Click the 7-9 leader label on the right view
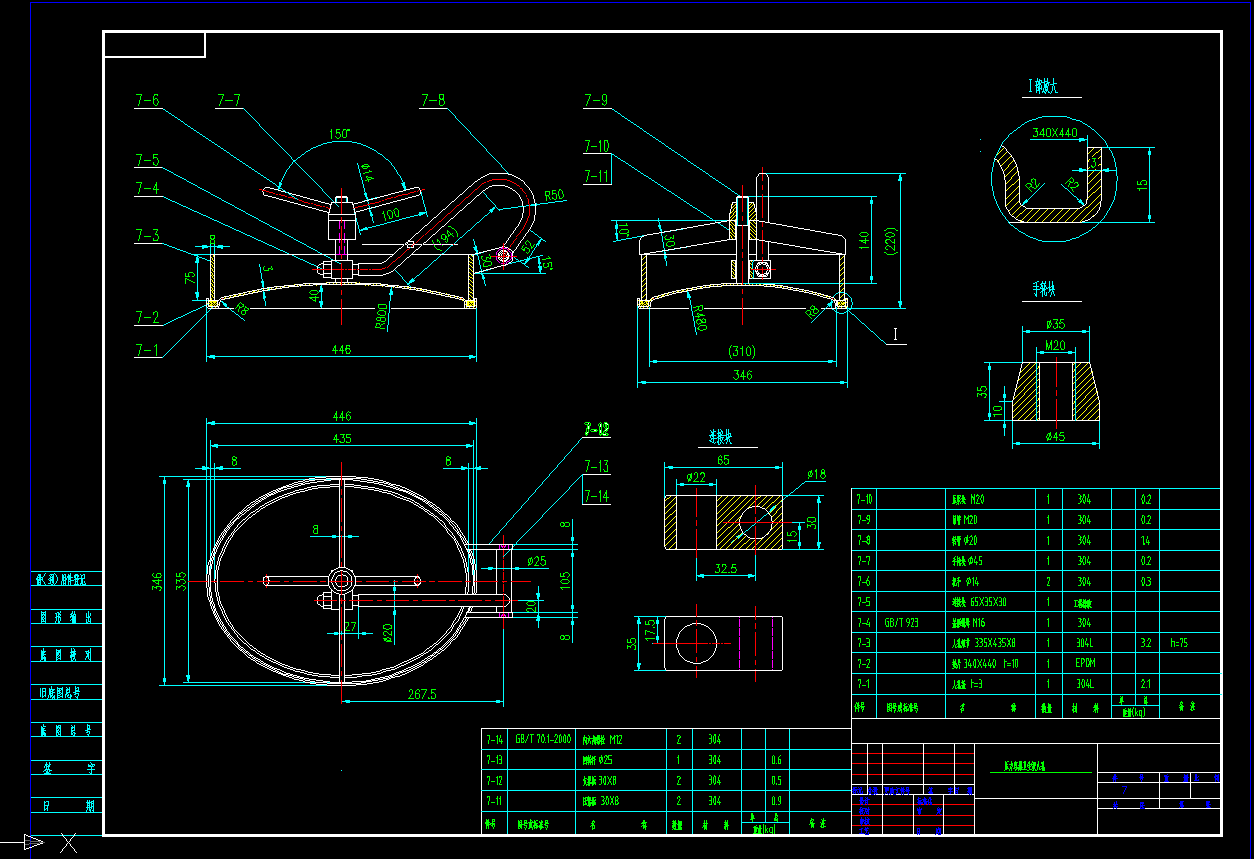The image size is (1254, 859). [x=598, y=99]
